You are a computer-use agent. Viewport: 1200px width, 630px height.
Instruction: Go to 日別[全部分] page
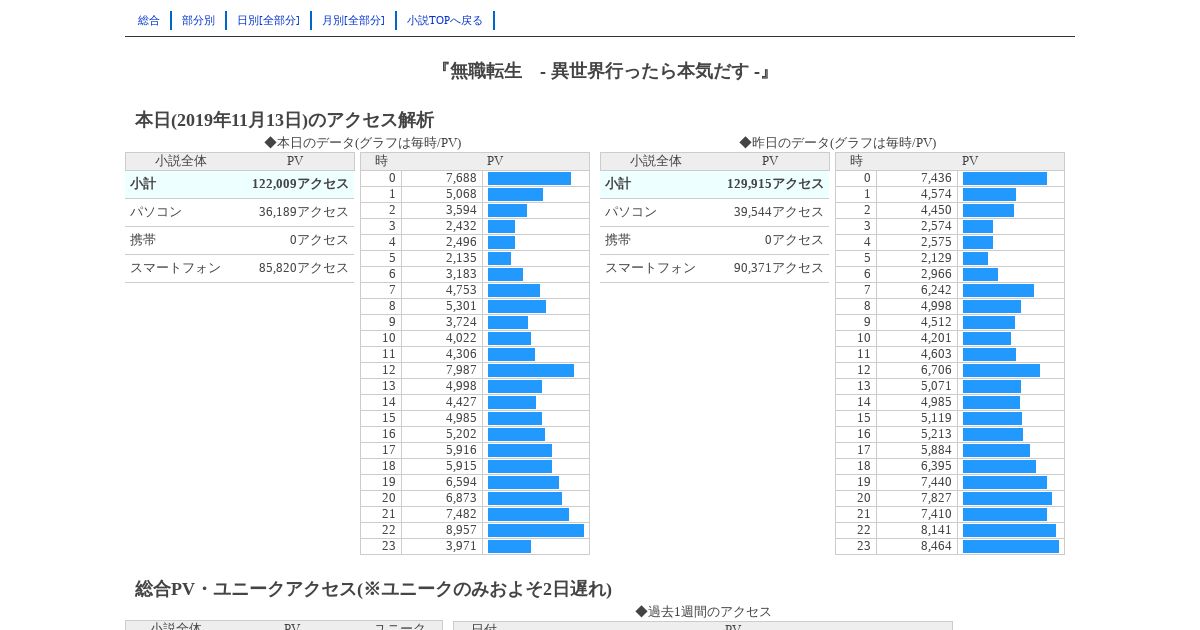coord(268,20)
